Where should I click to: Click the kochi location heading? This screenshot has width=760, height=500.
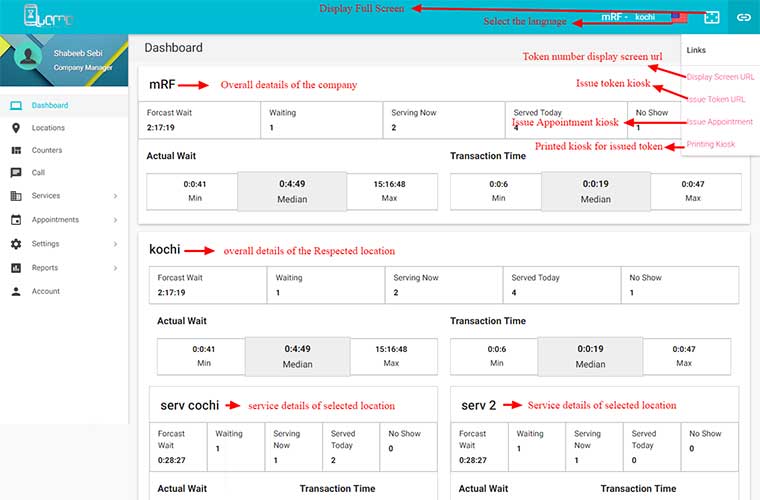point(165,250)
